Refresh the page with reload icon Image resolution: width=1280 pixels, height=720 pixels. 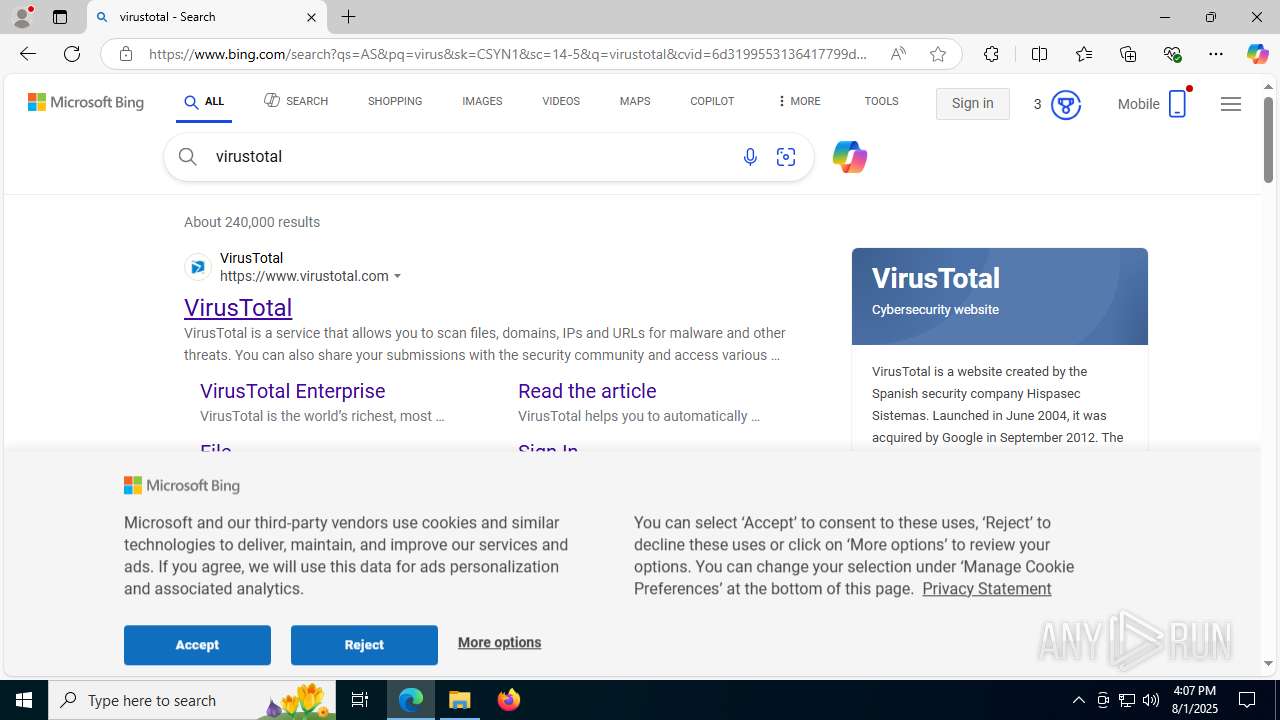(x=72, y=54)
